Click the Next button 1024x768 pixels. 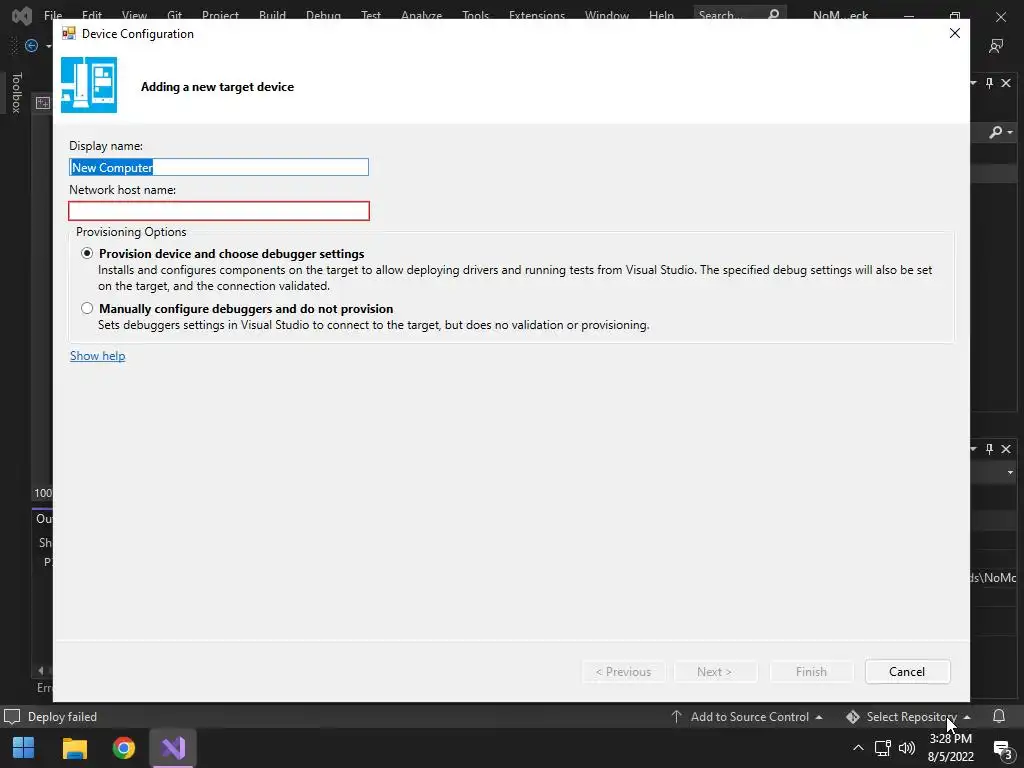click(x=714, y=671)
